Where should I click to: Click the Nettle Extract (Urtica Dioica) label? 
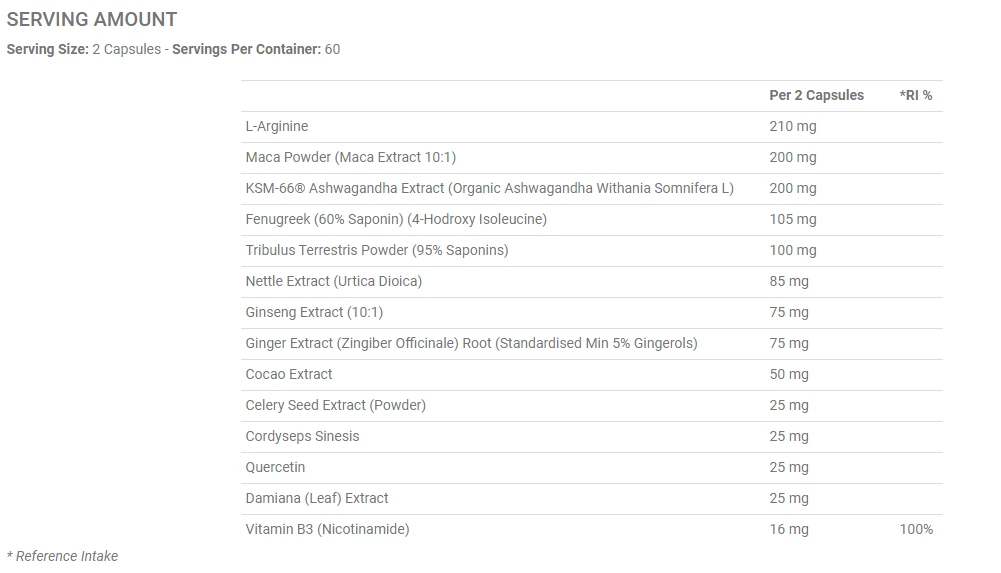333,281
